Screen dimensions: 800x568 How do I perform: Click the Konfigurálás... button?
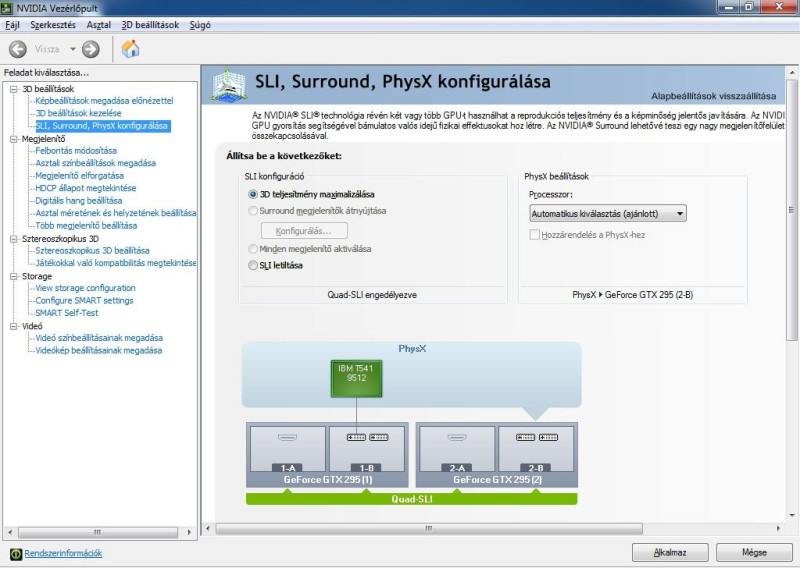(x=304, y=231)
